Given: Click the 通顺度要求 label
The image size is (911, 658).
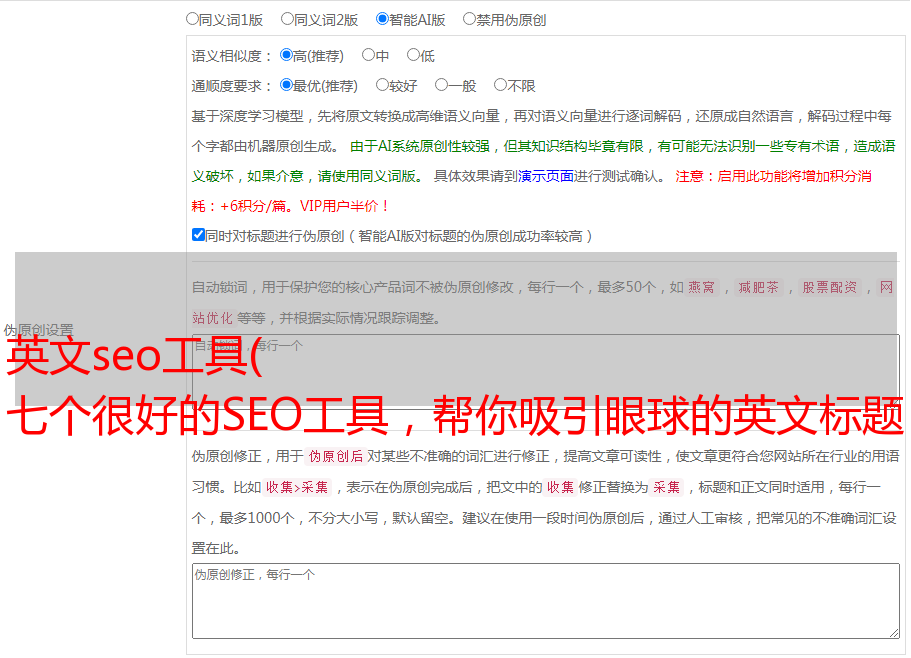Looking at the screenshot, I should point(232,87).
